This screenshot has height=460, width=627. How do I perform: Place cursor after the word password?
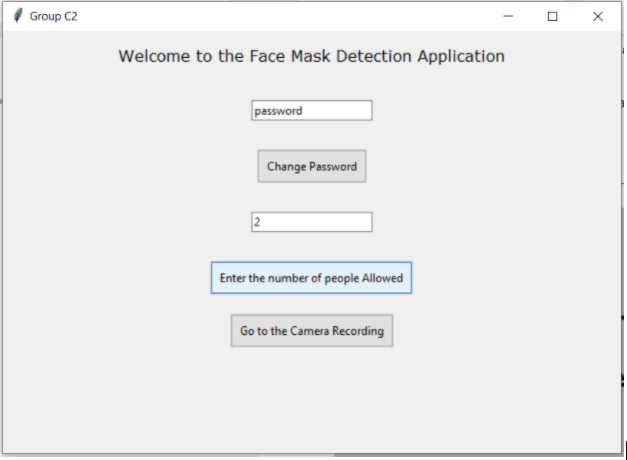(x=303, y=111)
